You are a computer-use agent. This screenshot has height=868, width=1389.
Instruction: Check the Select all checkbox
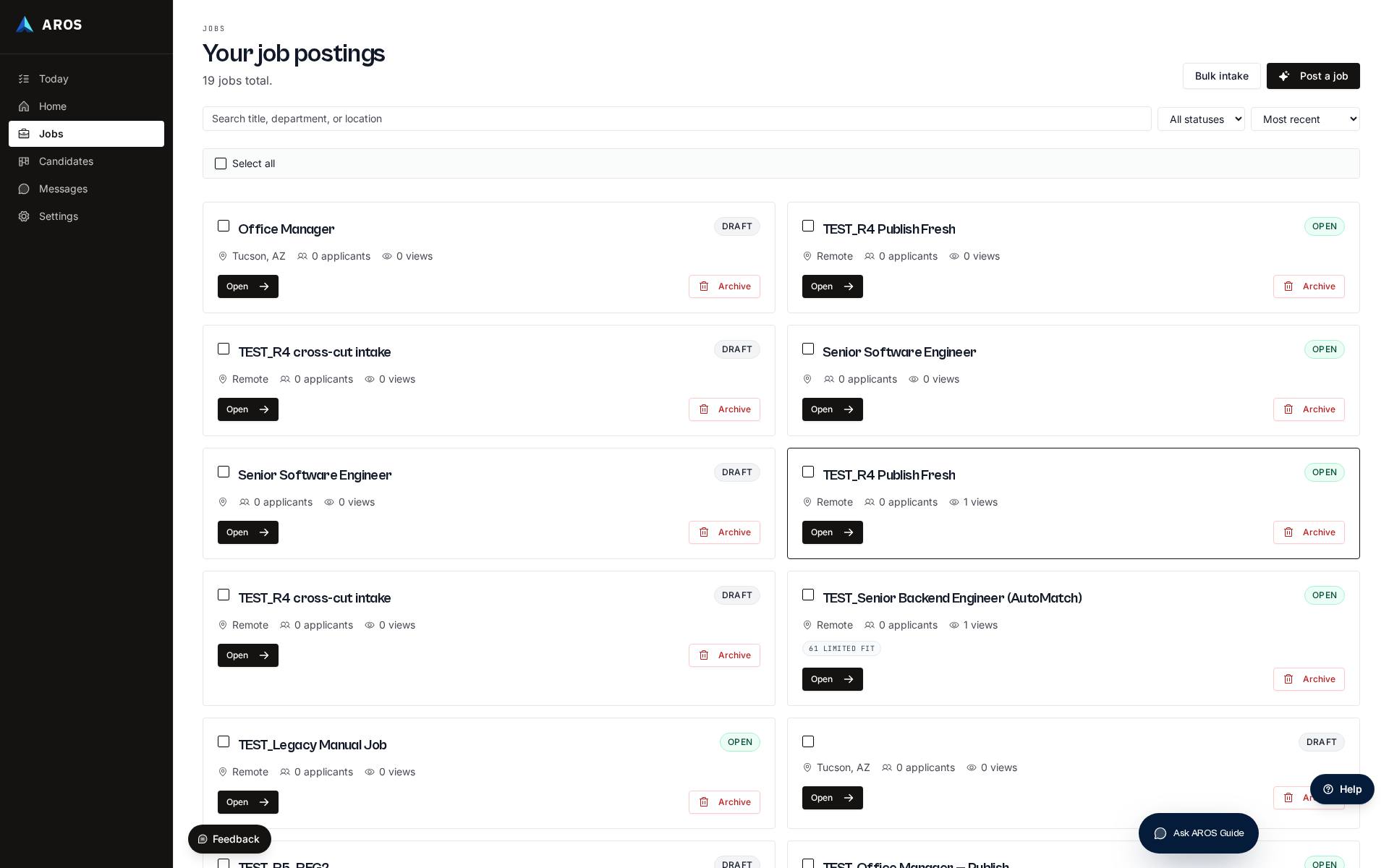[221, 163]
